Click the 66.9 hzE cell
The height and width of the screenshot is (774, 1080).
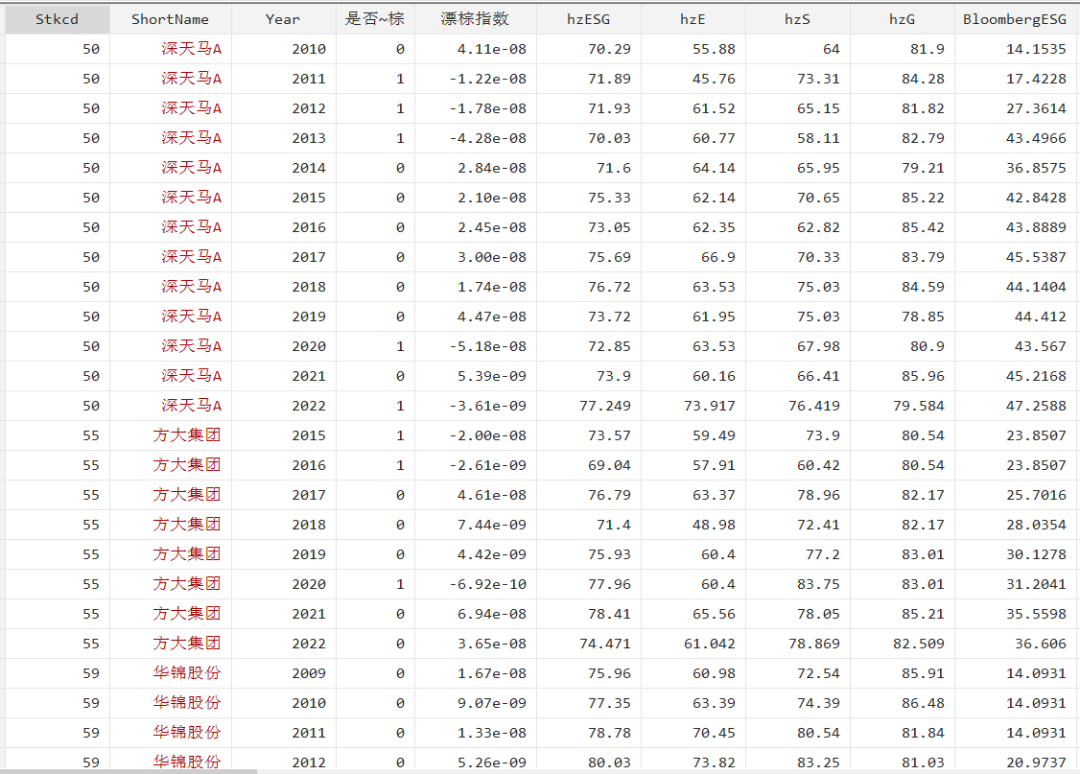[693, 257]
